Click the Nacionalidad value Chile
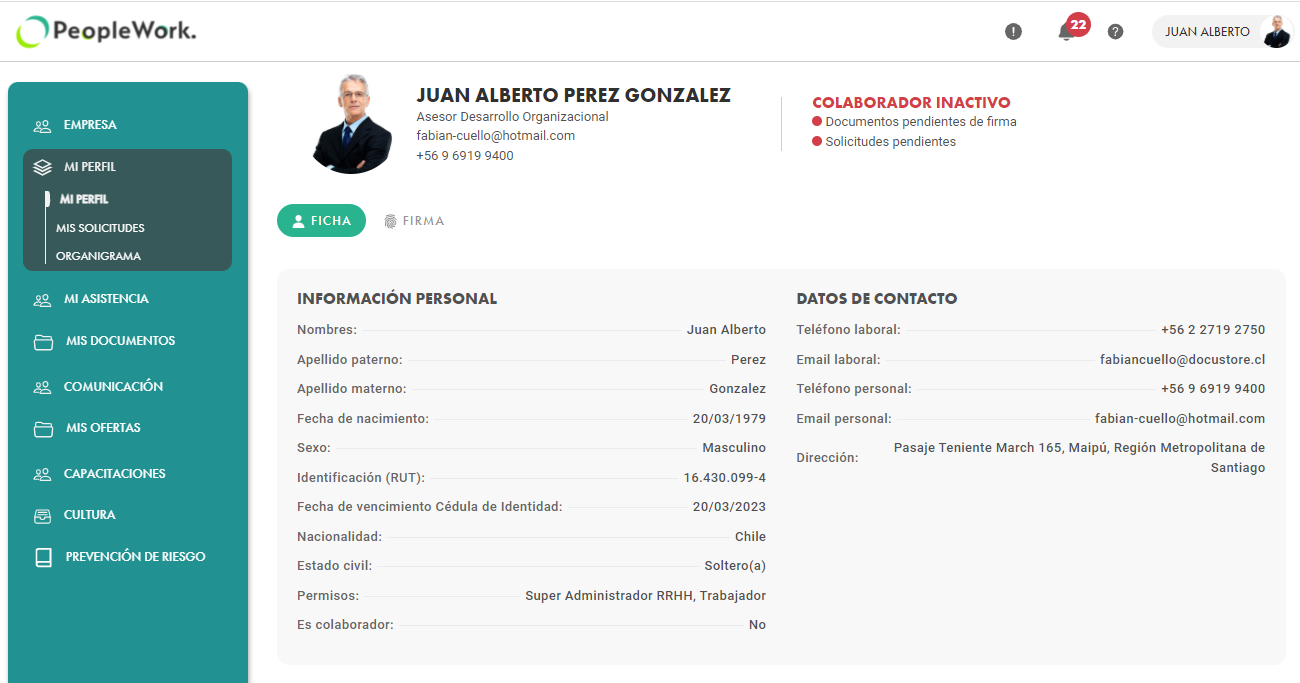 [x=750, y=537]
